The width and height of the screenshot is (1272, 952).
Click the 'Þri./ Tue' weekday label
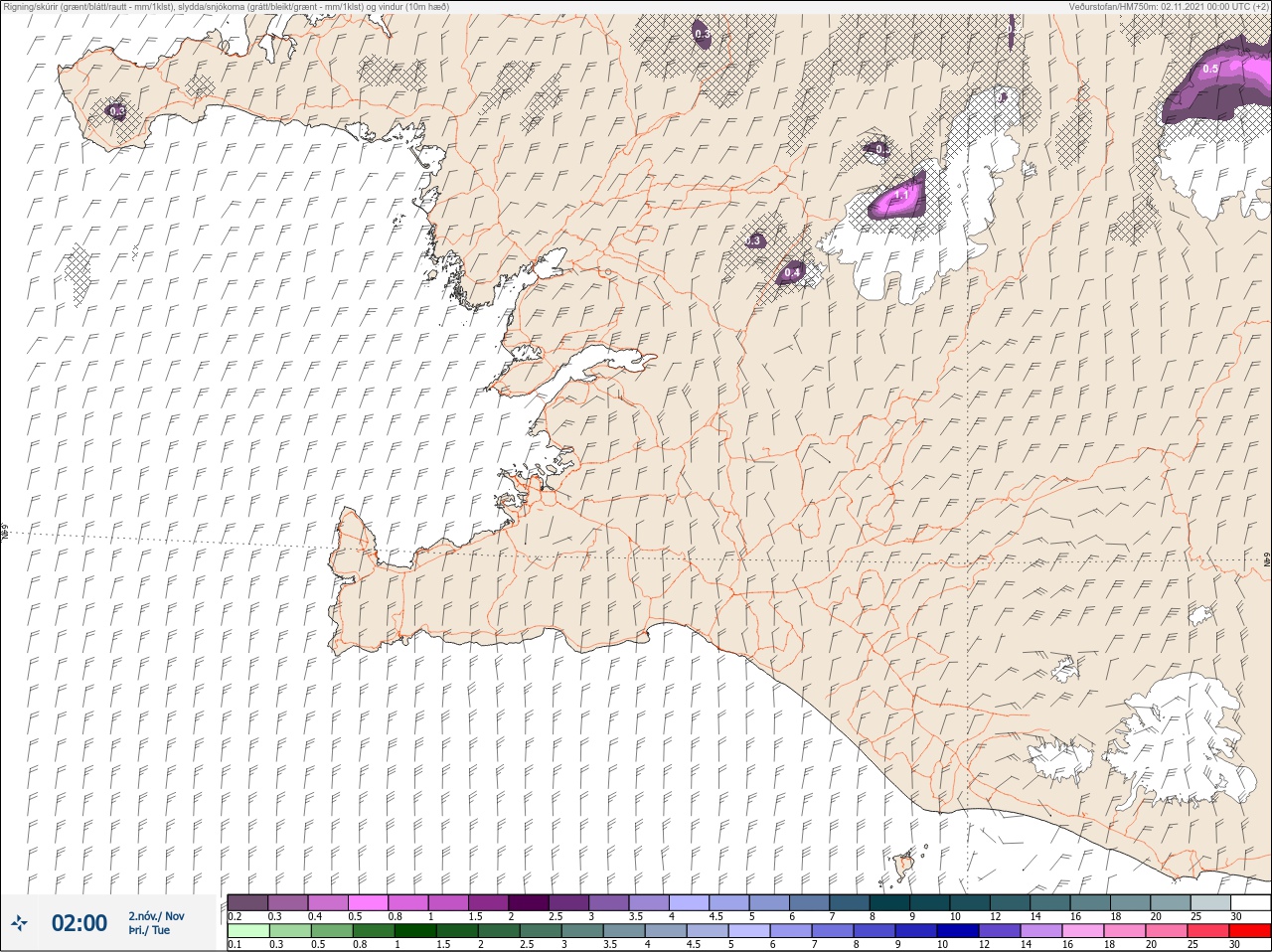coord(149,931)
